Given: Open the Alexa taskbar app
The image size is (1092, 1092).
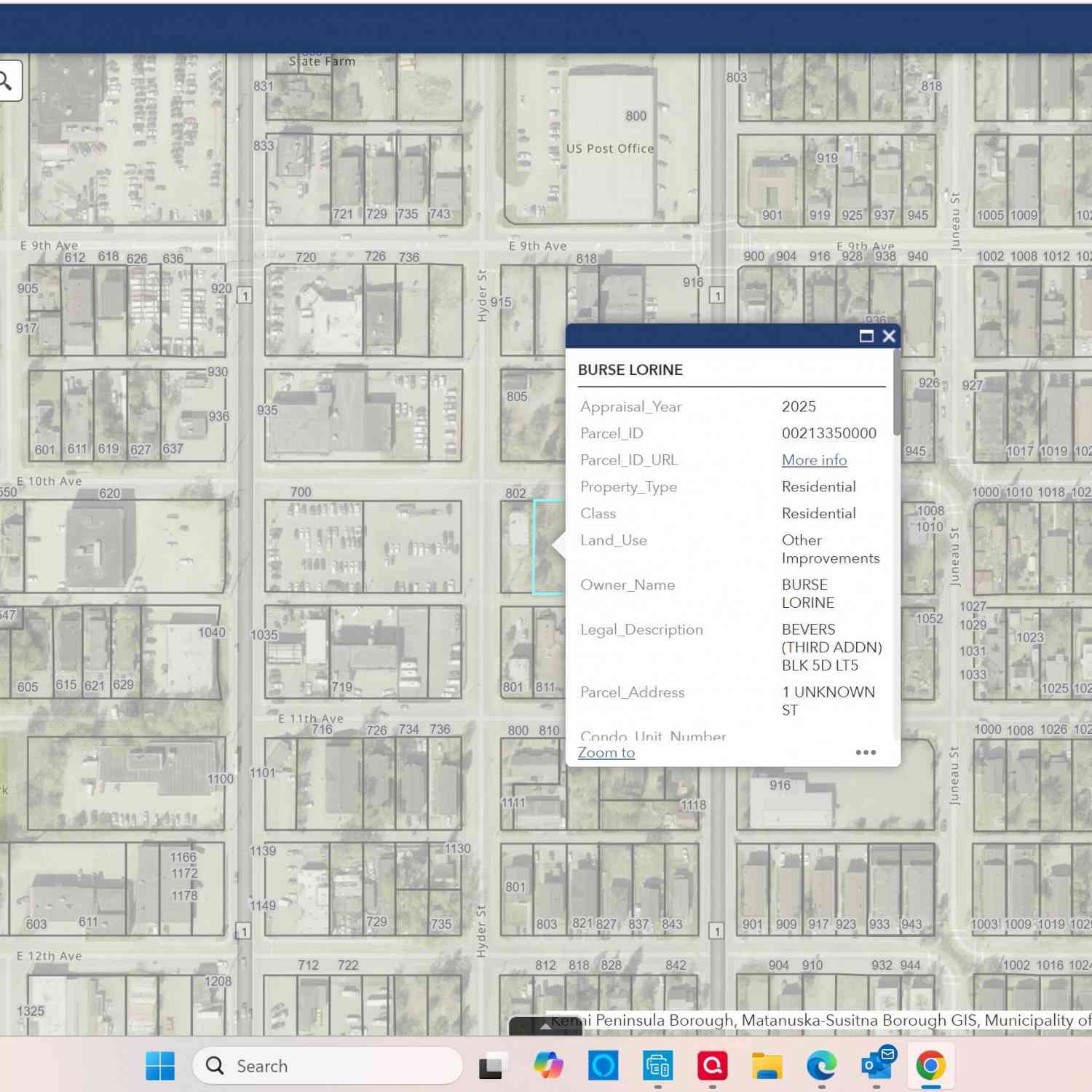Looking at the screenshot, I should 603,1066.
